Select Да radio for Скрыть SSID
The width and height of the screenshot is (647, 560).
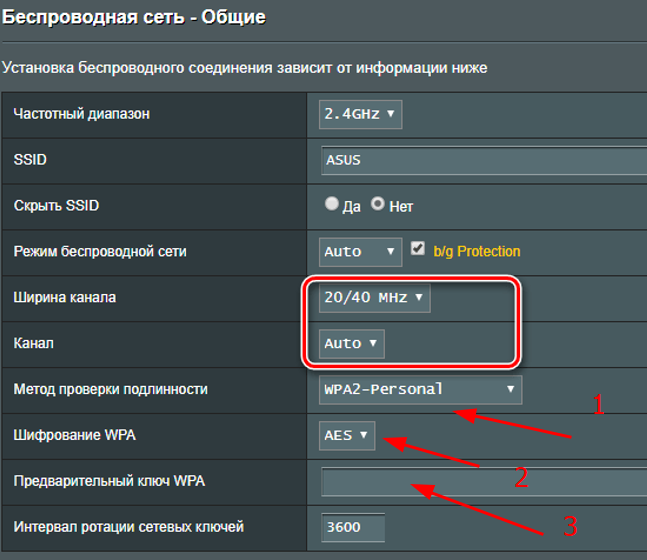tap(331, 204)
